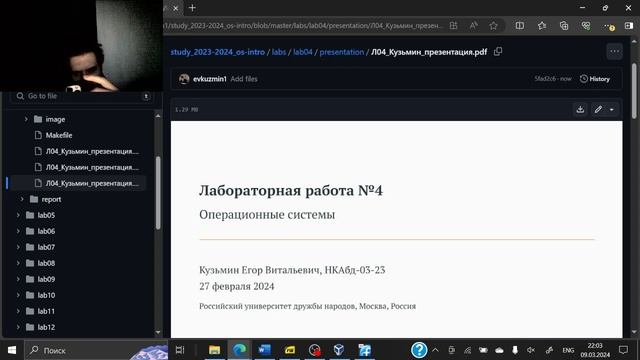Activate Read aloud in address bar
Viewport: 640px width, 360px height.
(473, 26)
